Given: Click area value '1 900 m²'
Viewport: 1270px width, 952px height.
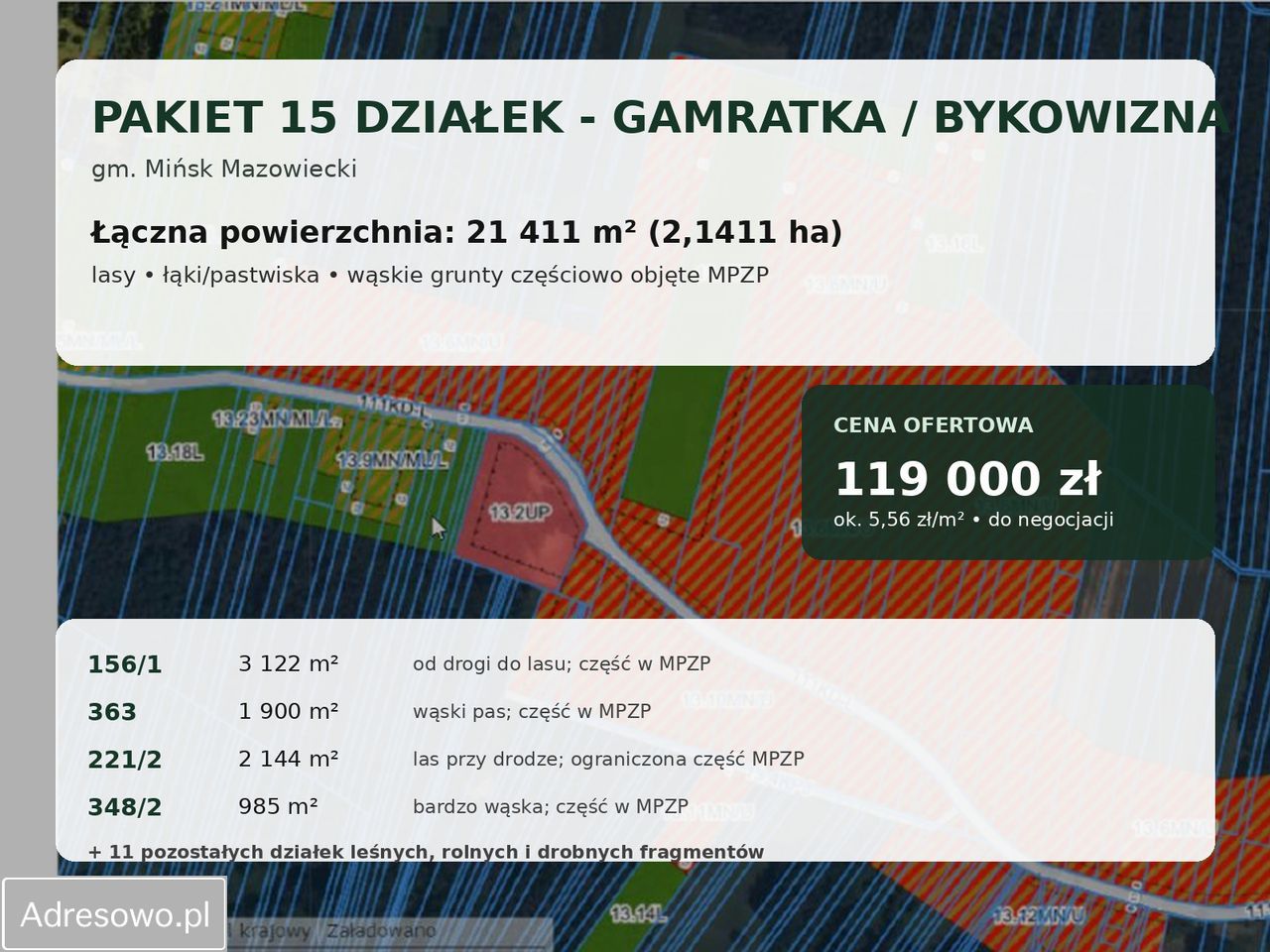Looking at the screenshot, I should pos(289,711).
